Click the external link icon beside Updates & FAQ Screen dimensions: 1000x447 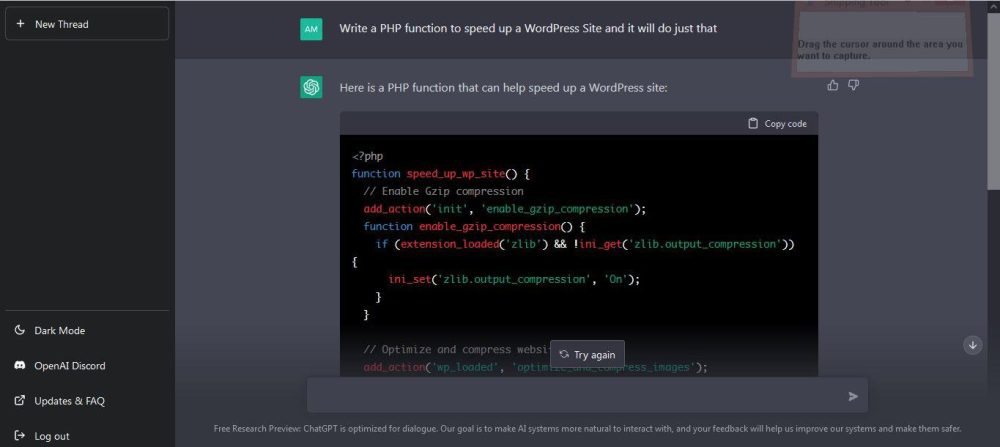click(x=20, y=401)
